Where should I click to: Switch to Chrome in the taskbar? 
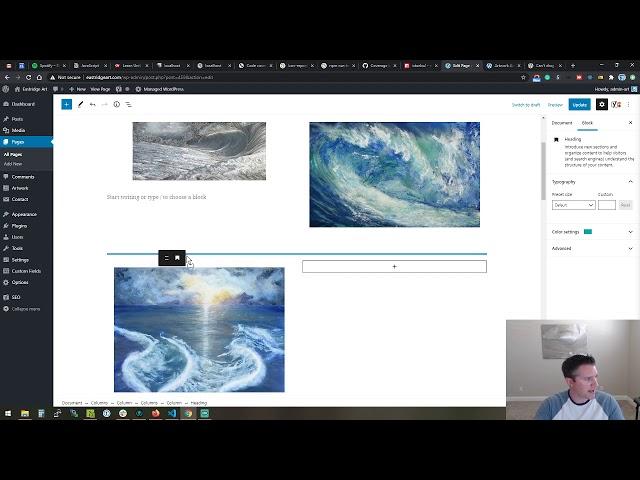[188, 413]
